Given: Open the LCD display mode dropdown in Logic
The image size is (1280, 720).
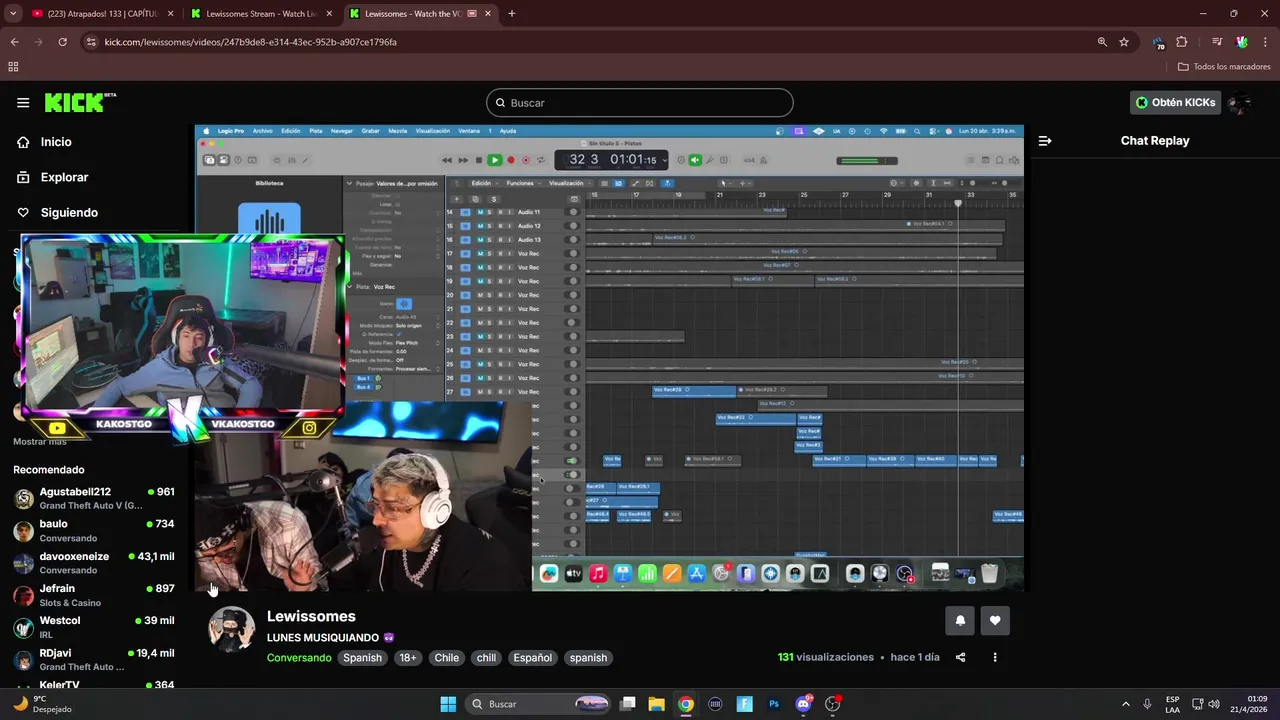Looking at the screenshot, I should (x=664, y=160).
